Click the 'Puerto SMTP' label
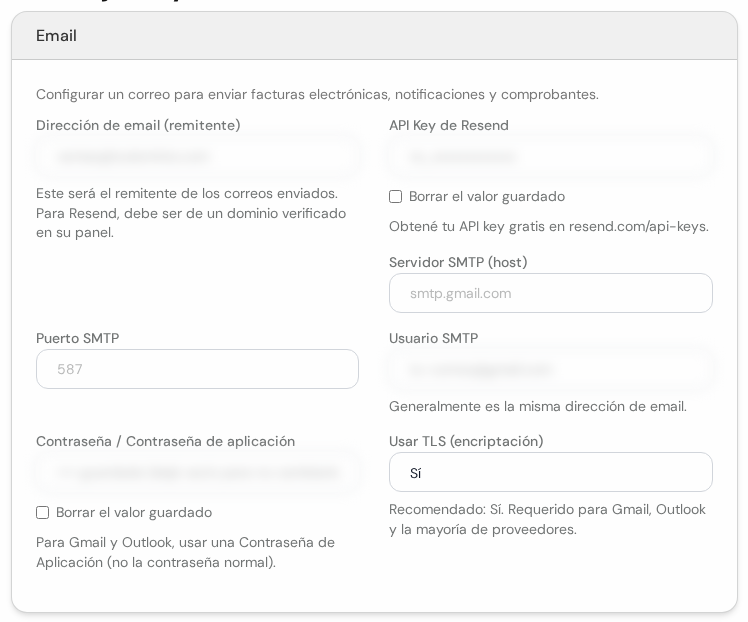The width and height of the screenshot is (748, 622). coord(78,338)
